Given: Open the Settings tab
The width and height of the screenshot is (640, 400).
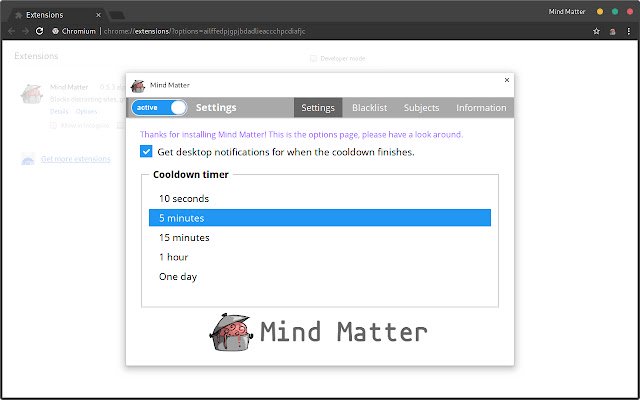Looking at the screenshot, I should pos(318,108).
